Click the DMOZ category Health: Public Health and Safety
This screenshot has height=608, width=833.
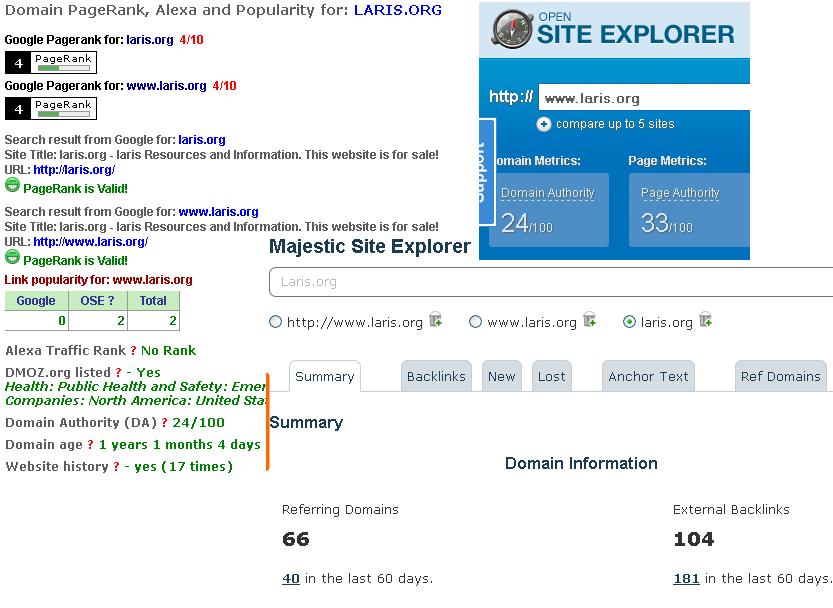(135, 387)
